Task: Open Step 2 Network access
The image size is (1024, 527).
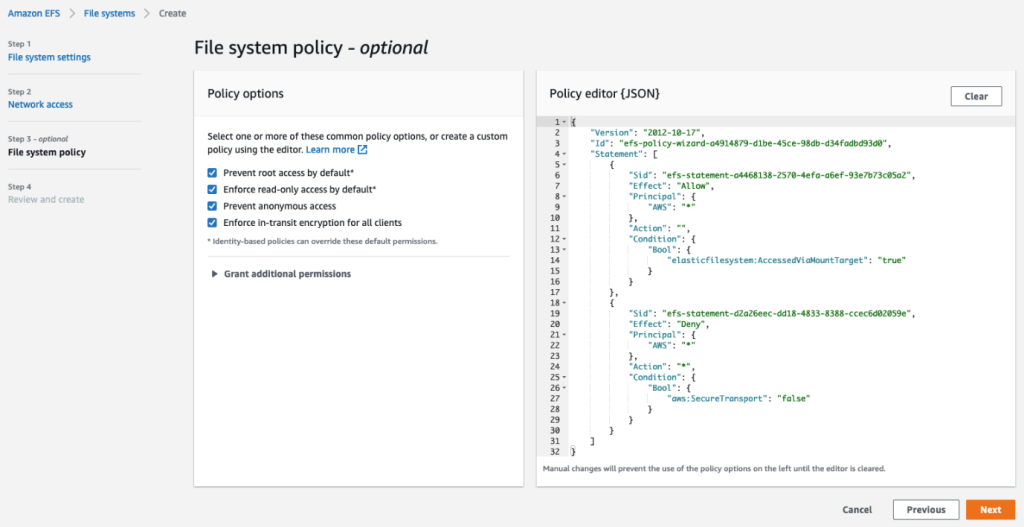Action: coord(40,104)
